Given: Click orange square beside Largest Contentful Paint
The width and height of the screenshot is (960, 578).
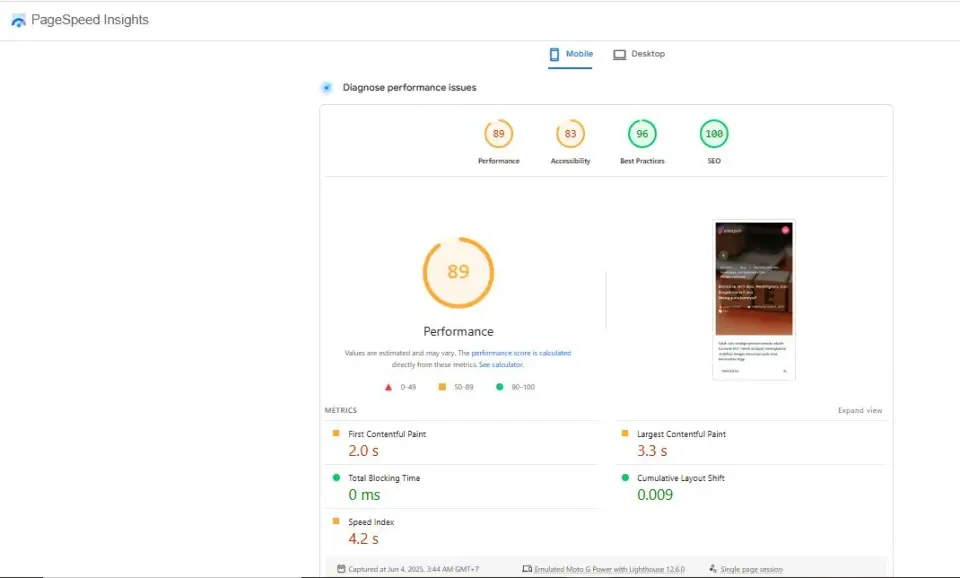Looking at the screenshot, I should (x=624, y=433).
